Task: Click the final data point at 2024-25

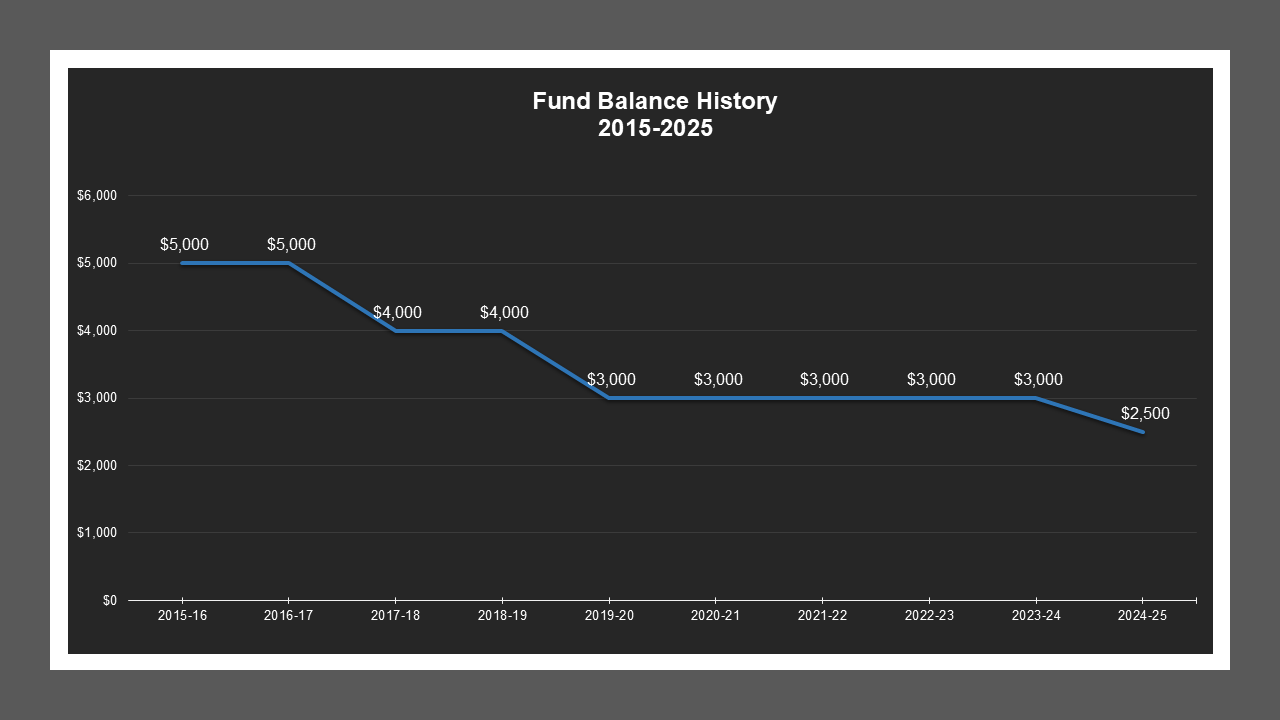Action: pyautogui.click(x=1144, y=431)
